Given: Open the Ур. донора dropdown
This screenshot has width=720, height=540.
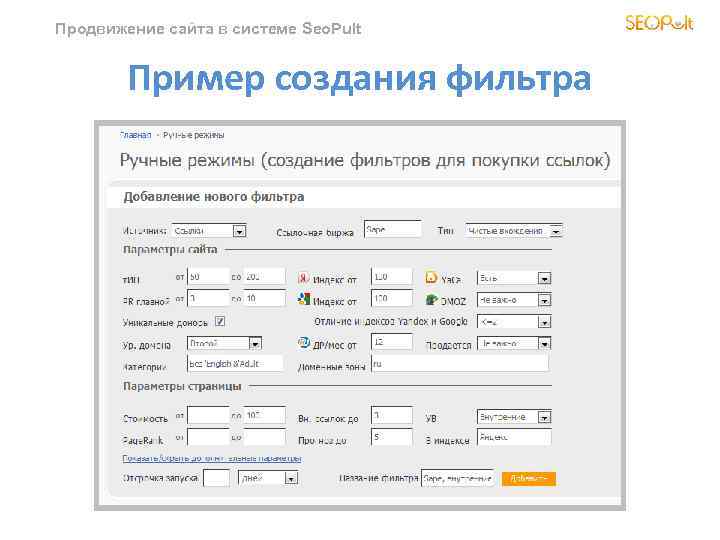Looking at the screenshot, I should click(224, 343).
